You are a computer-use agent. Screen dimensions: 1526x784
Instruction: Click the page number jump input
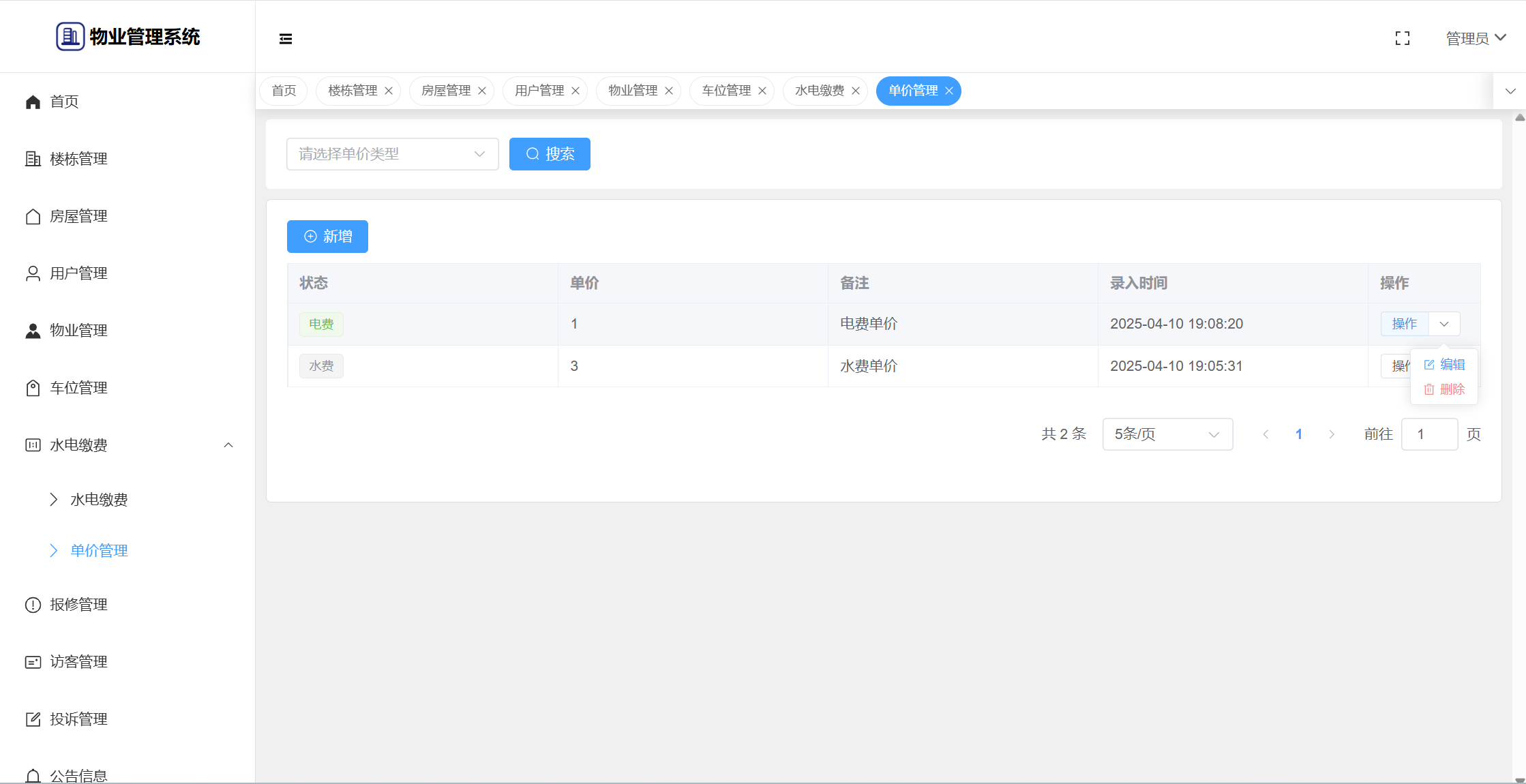point(1429,434)
